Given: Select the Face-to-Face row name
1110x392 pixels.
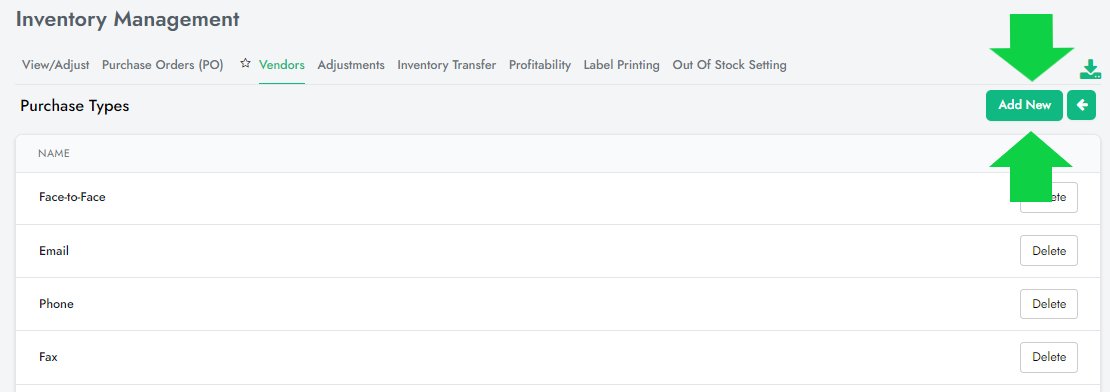Looking at the screenshot, I should click(x=72, y=197).
